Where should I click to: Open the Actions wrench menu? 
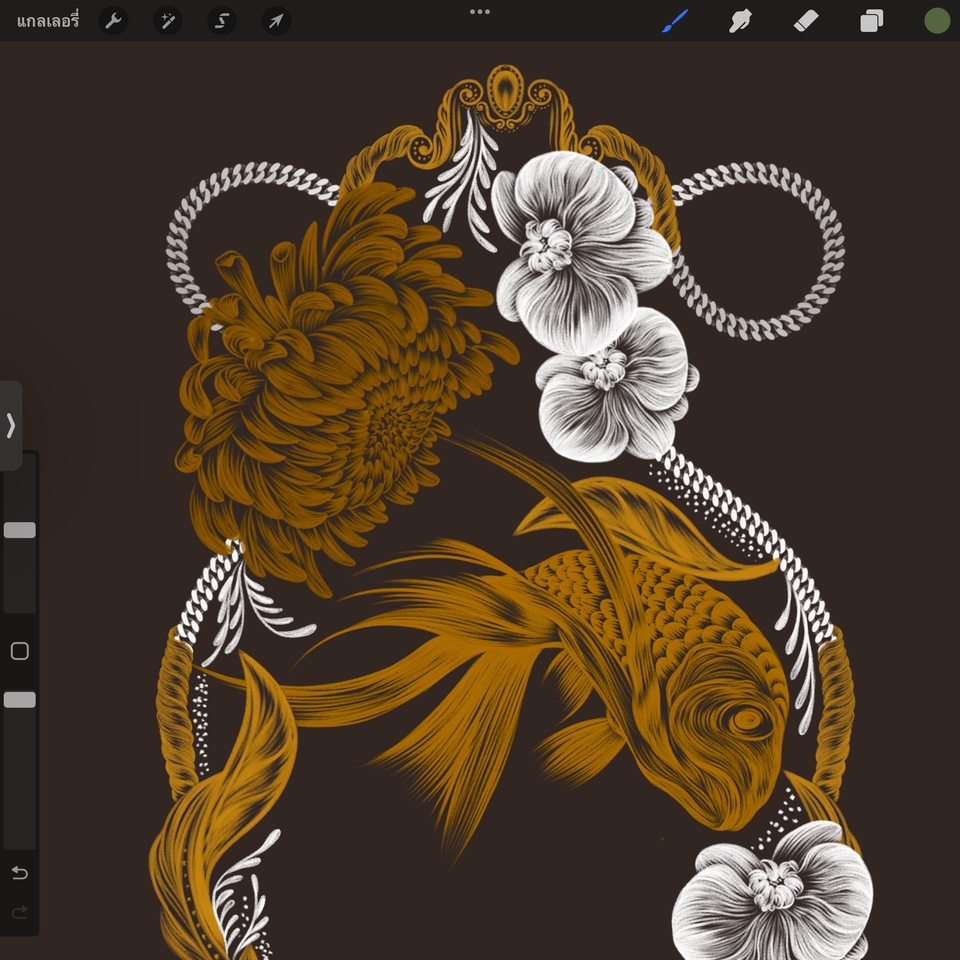tap(113, 21)
